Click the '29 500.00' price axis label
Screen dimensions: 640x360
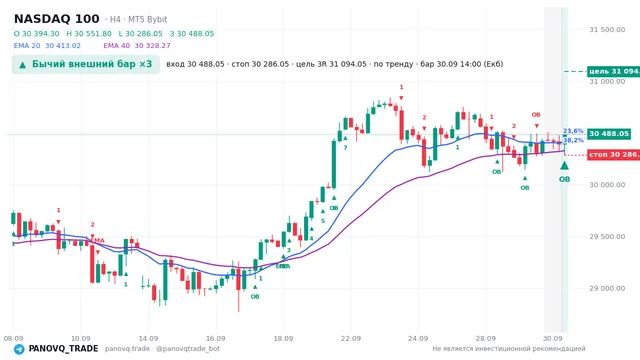pyautogui.click(x=607, y=236)
